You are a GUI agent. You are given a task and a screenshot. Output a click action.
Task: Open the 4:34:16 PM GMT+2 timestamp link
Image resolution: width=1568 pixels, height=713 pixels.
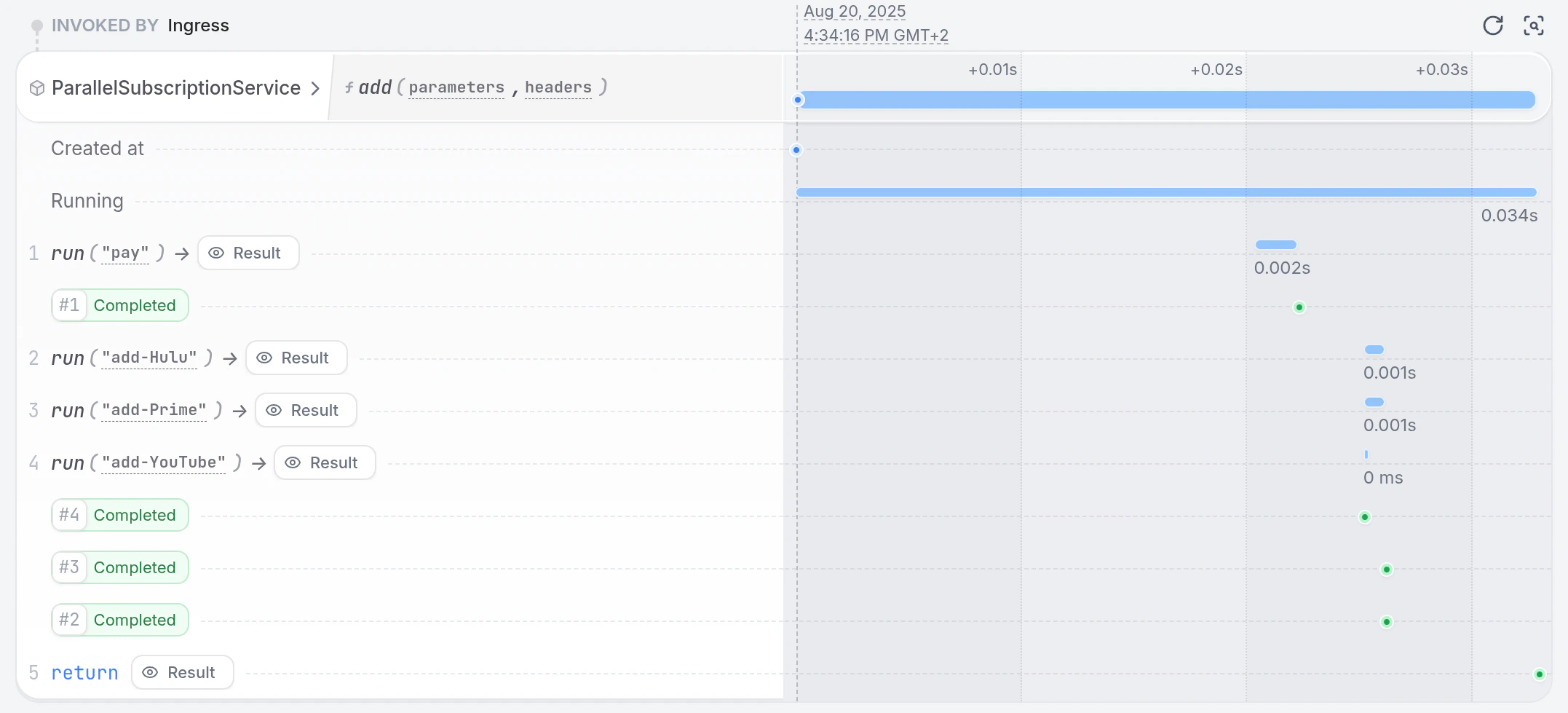click(x=876, y=35)
